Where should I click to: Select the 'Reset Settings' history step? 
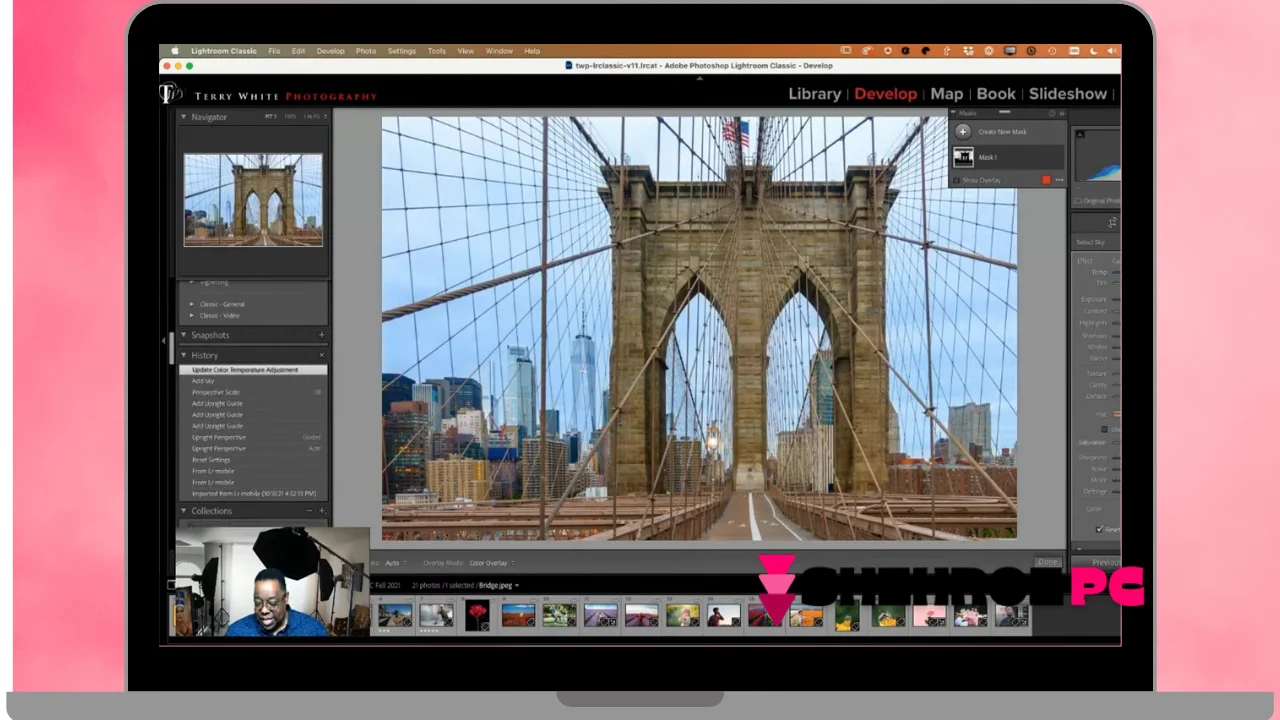click(253, 460)
